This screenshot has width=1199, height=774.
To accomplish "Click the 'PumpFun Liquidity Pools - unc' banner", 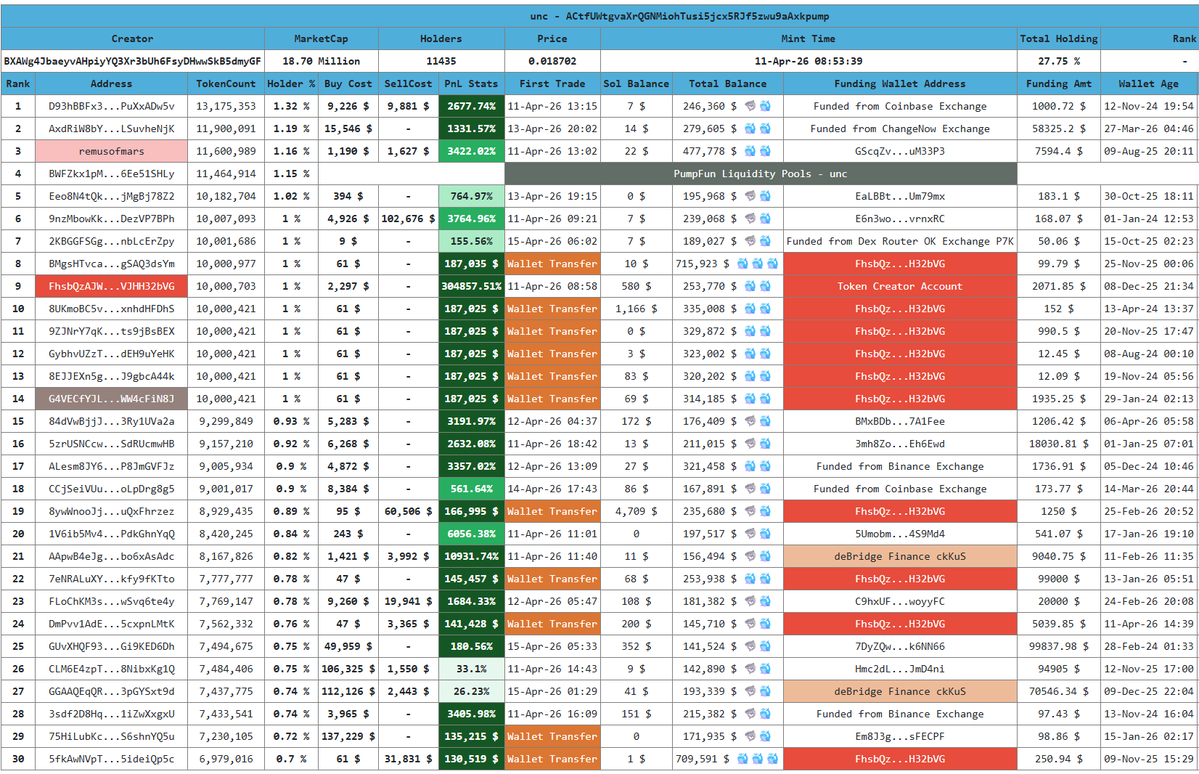I will pyautogui.click(x=761, y=174).
